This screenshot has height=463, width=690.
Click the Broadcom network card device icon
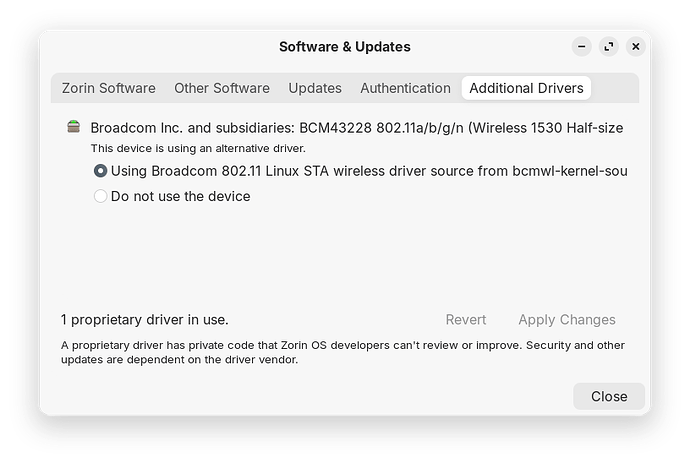coord(73,127)
